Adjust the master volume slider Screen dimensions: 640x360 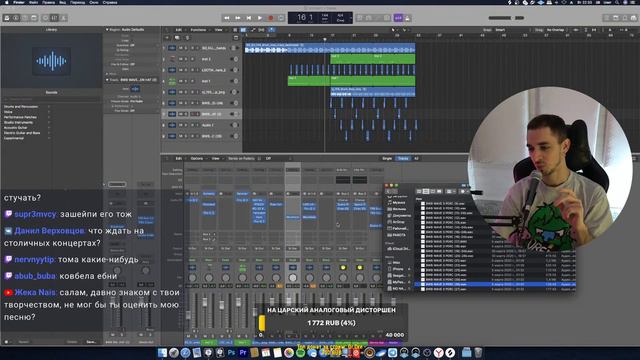coord(506,18)
